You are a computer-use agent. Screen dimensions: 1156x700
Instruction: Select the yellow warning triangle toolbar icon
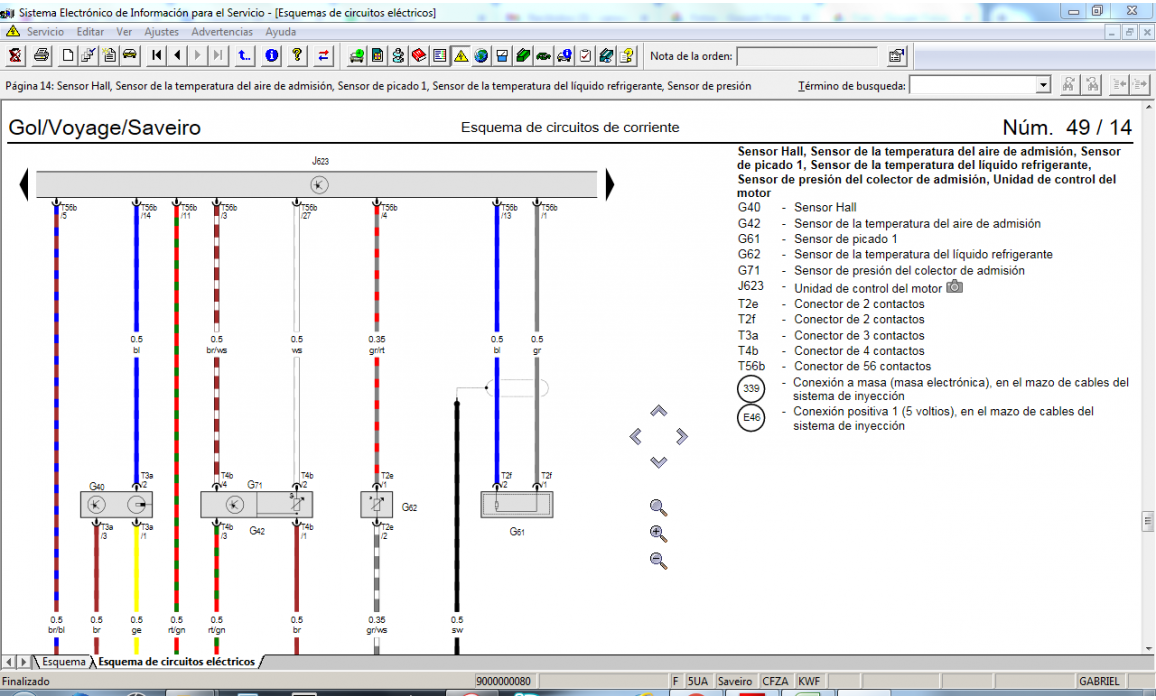point(460,56)
